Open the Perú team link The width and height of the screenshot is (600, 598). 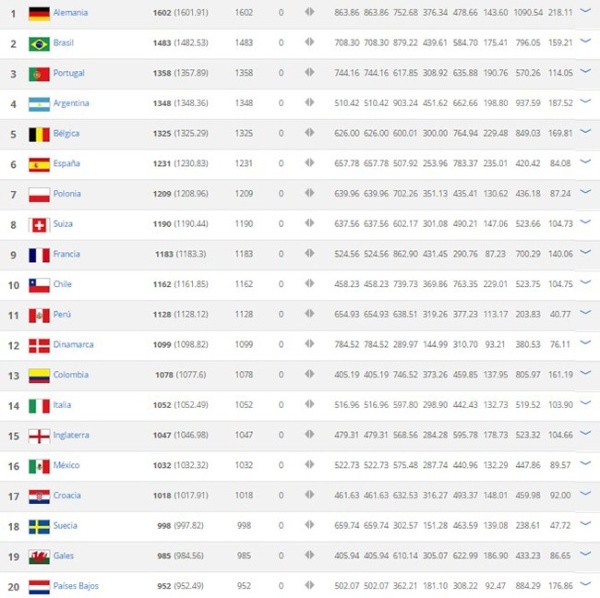(64, 314)
